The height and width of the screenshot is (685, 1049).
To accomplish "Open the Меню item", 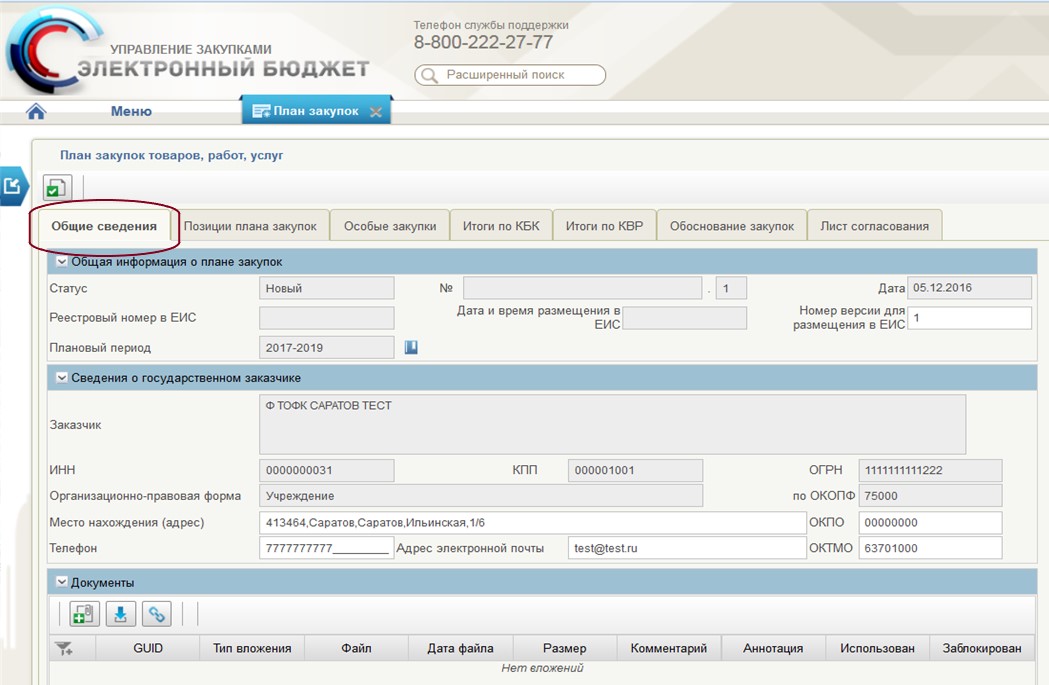I will click(x=131, y=111).
